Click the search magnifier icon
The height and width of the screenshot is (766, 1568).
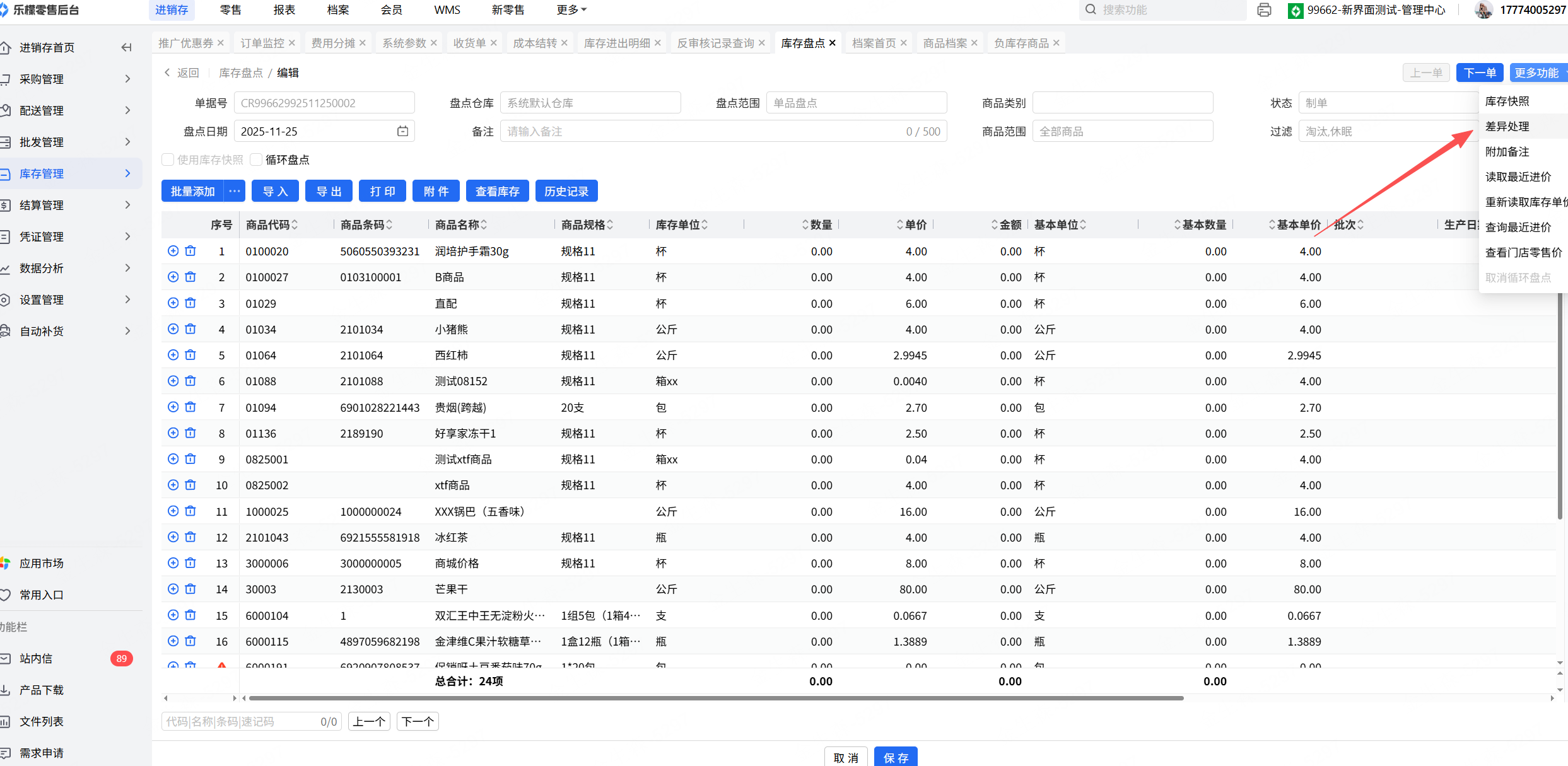[x=1091, y=10]
